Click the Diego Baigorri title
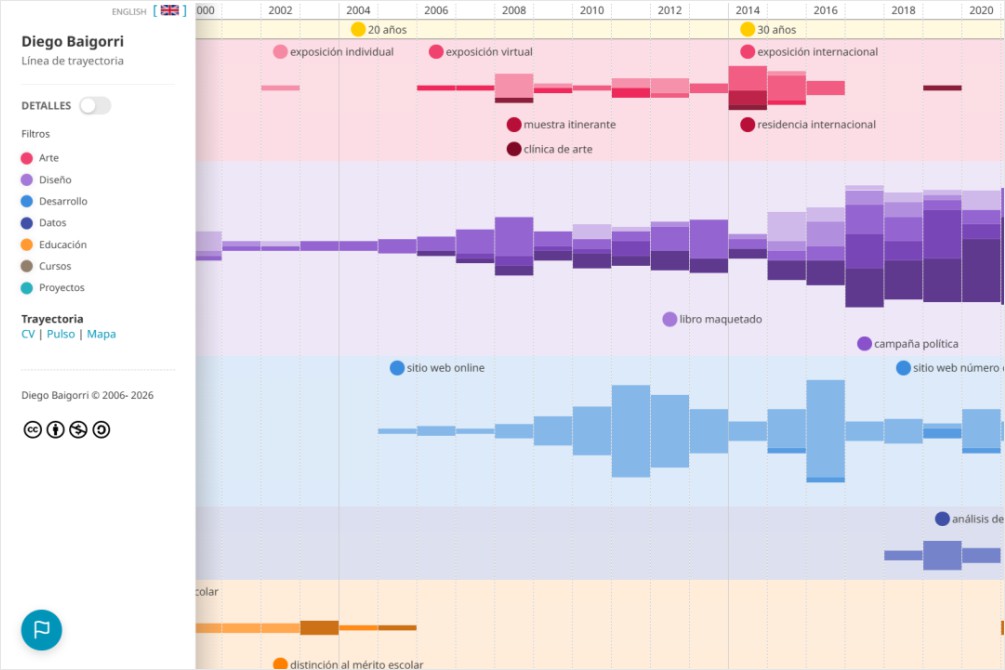 coord(72,41)
